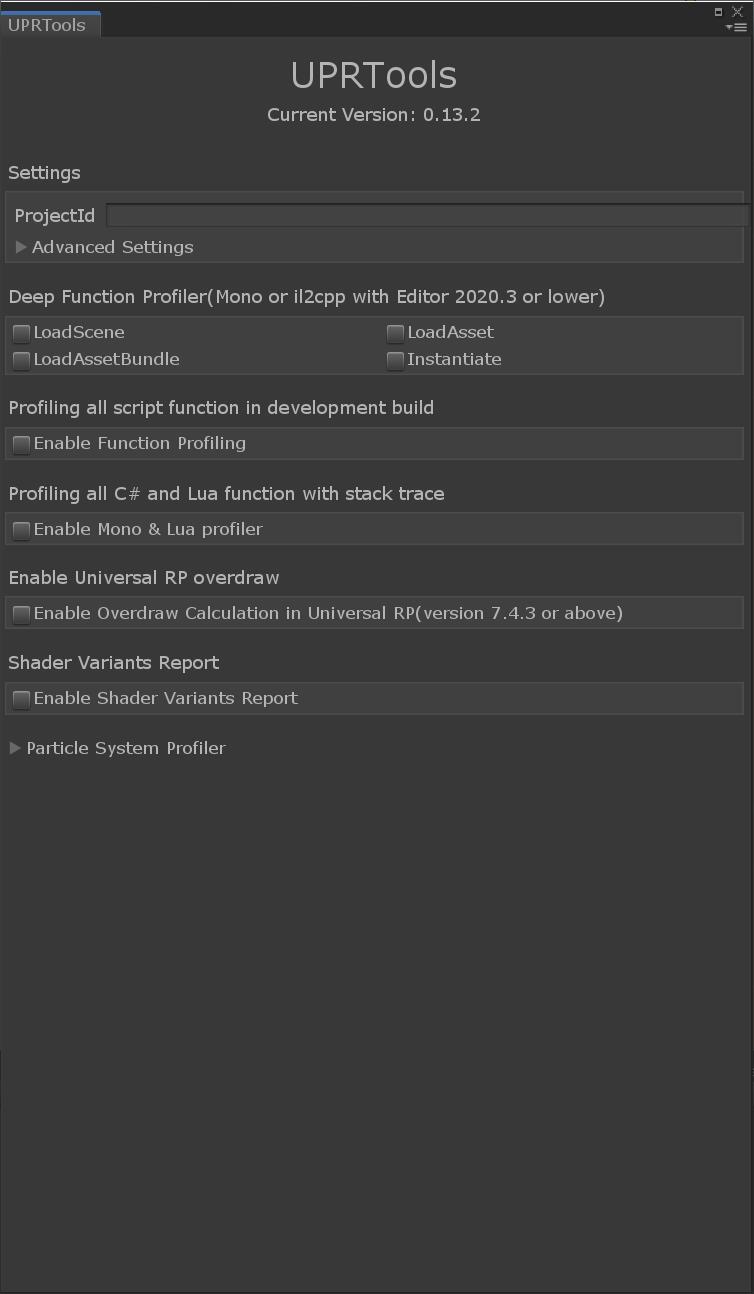Viewport: 754px width, 1294px height.
Task: Click the ProjectId input field
Action: tap(426, 216)
